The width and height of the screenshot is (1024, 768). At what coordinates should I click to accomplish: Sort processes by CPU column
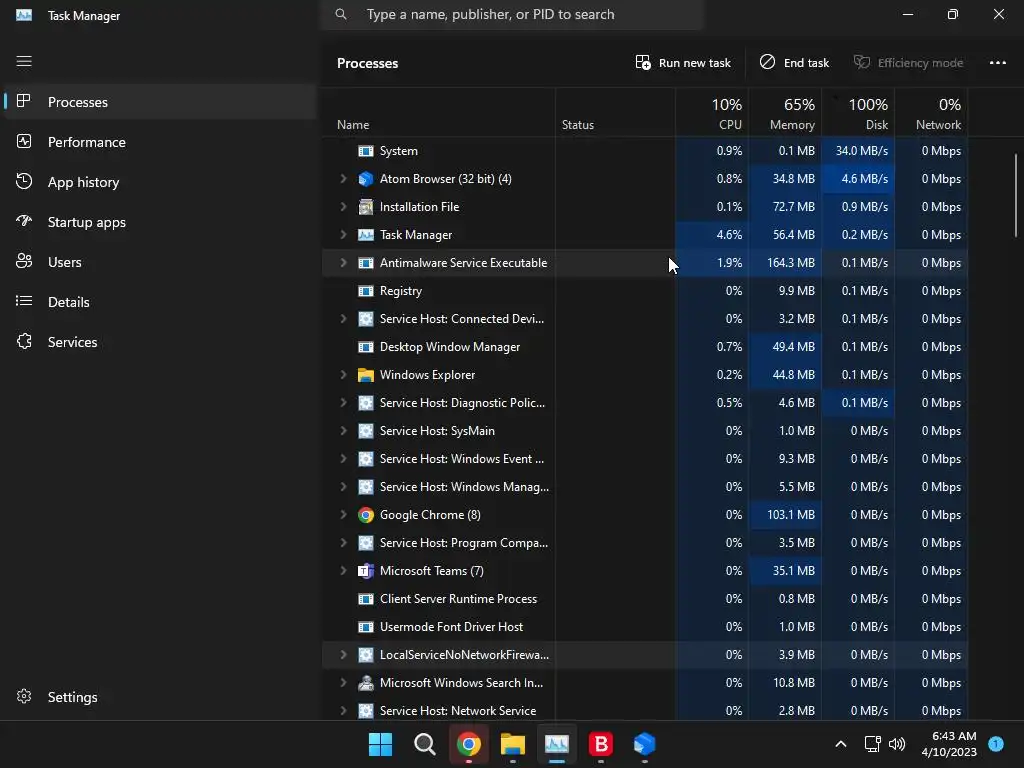coord(712,114)
